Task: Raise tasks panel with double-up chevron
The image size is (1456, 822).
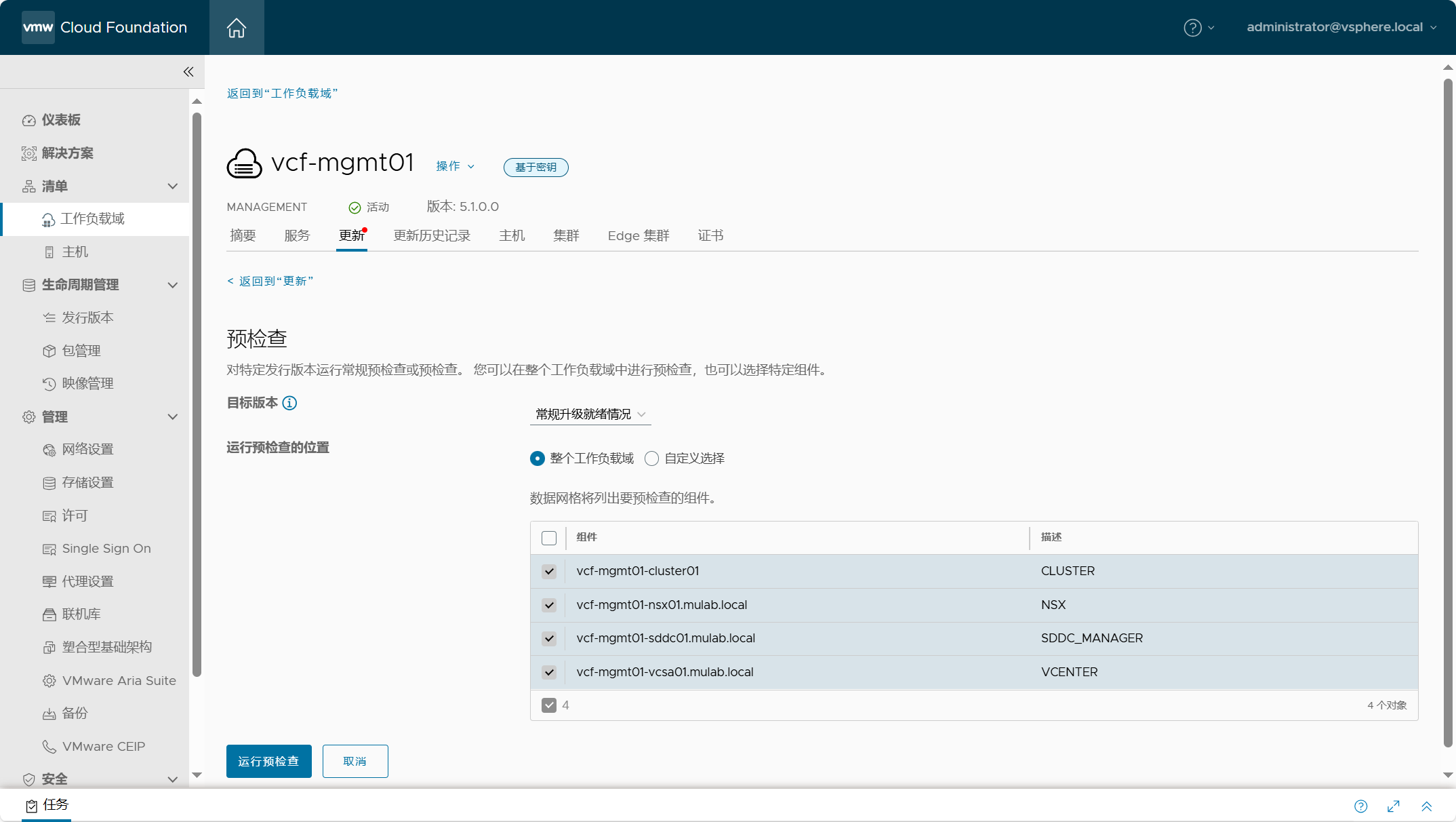Action: 1426,806
